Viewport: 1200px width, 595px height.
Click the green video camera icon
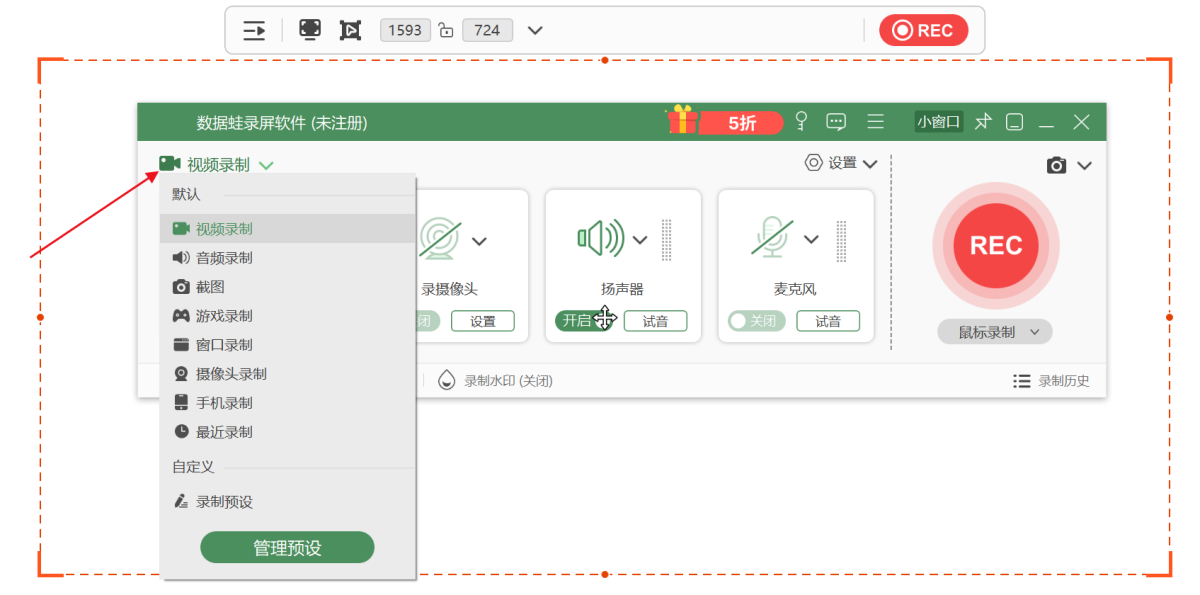pyautogui.click(x=169, y=164)
